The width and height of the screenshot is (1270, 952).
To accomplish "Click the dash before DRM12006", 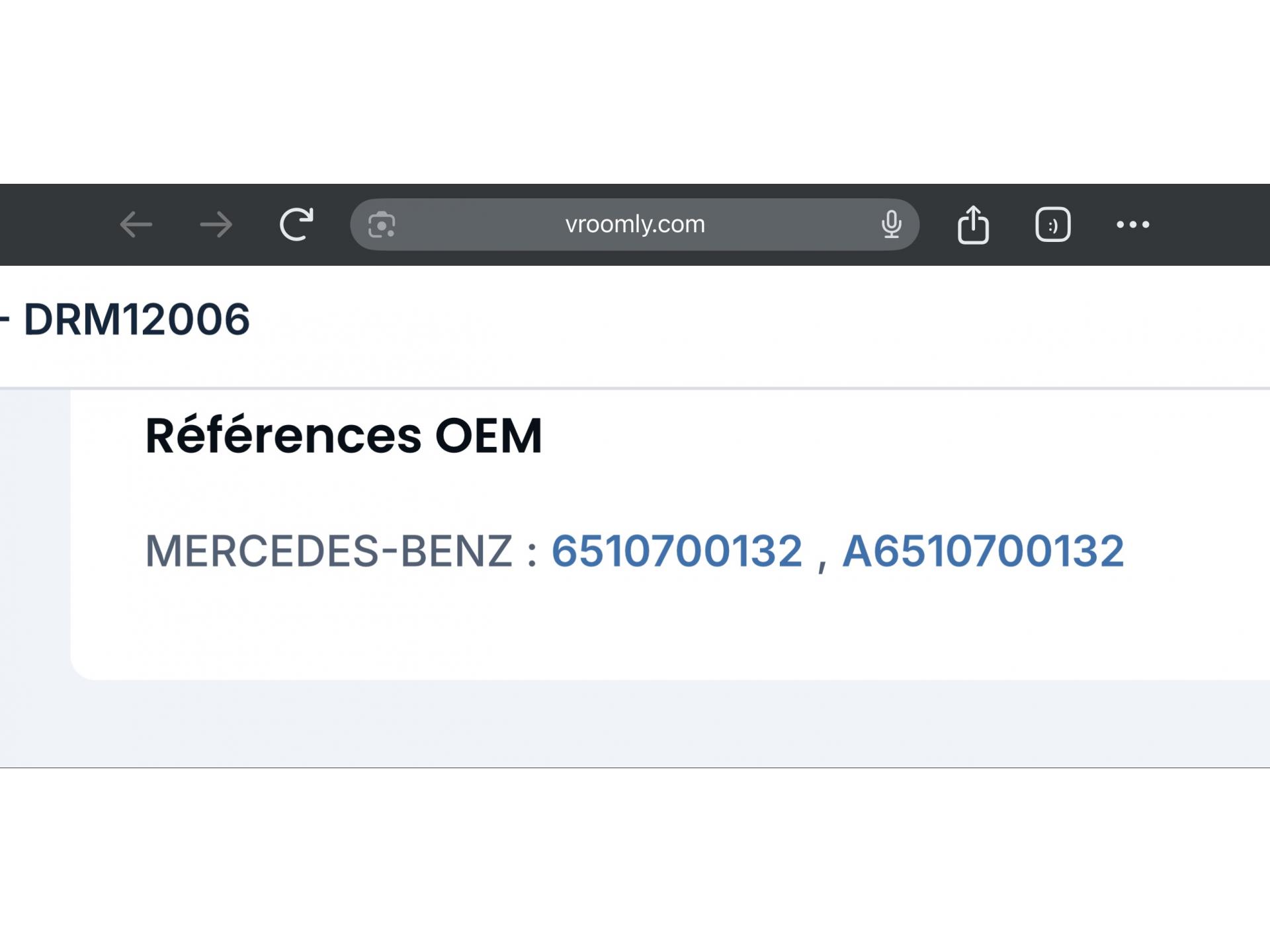I will click(x=4, y=320).
